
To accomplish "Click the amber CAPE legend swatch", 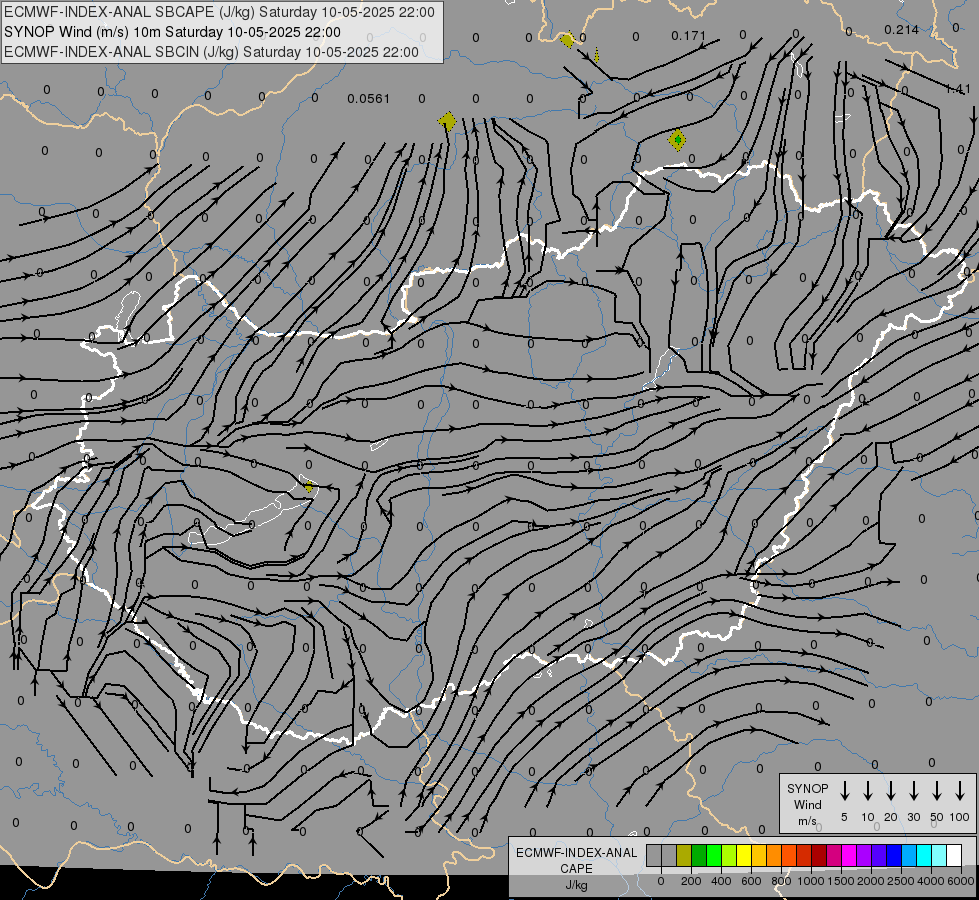I will pyautogui.click(x=759, y=855).
